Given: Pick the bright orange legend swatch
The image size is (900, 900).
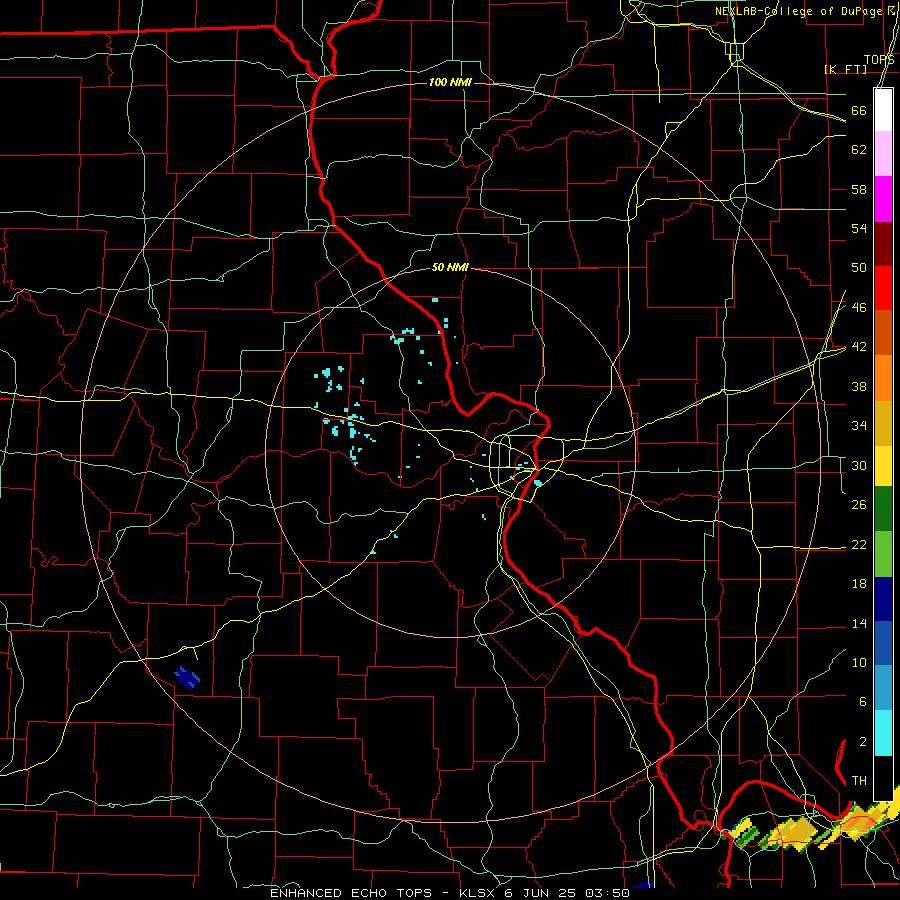Looking at the screenshot, I should pos(883,378).
